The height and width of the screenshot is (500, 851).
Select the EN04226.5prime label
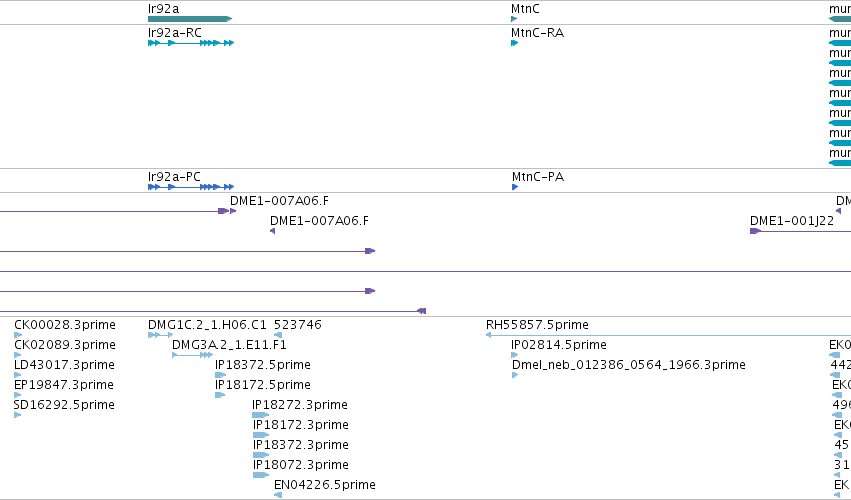coord(325,485)
